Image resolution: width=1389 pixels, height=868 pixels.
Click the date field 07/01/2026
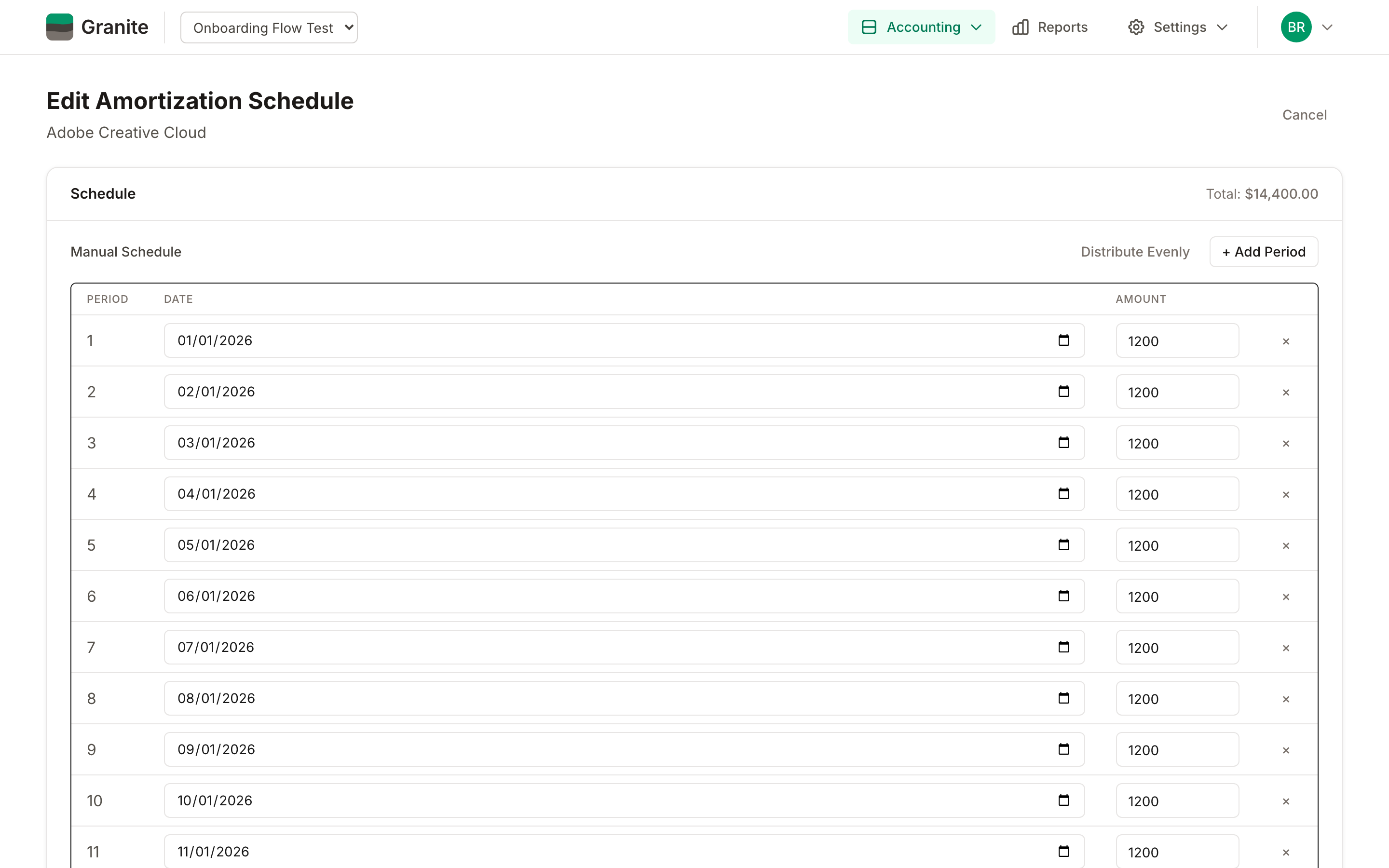click(624, 647)
